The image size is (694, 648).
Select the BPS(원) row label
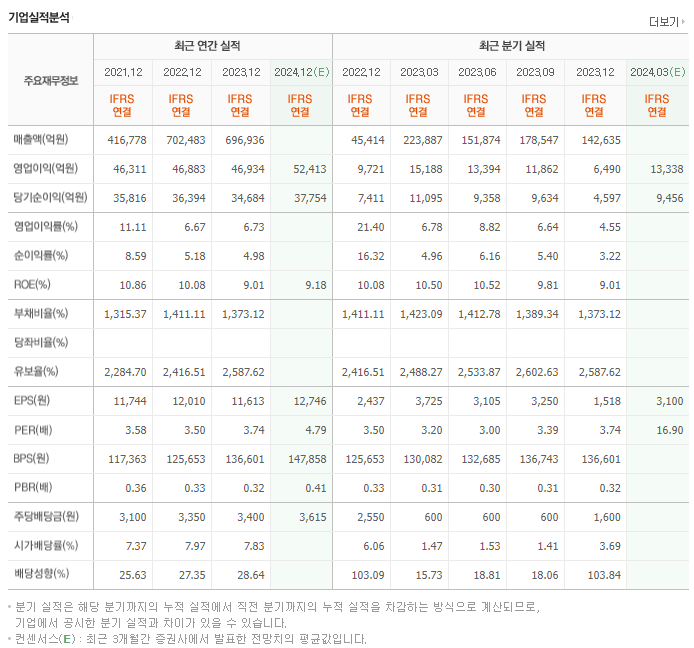pos(31,458)
